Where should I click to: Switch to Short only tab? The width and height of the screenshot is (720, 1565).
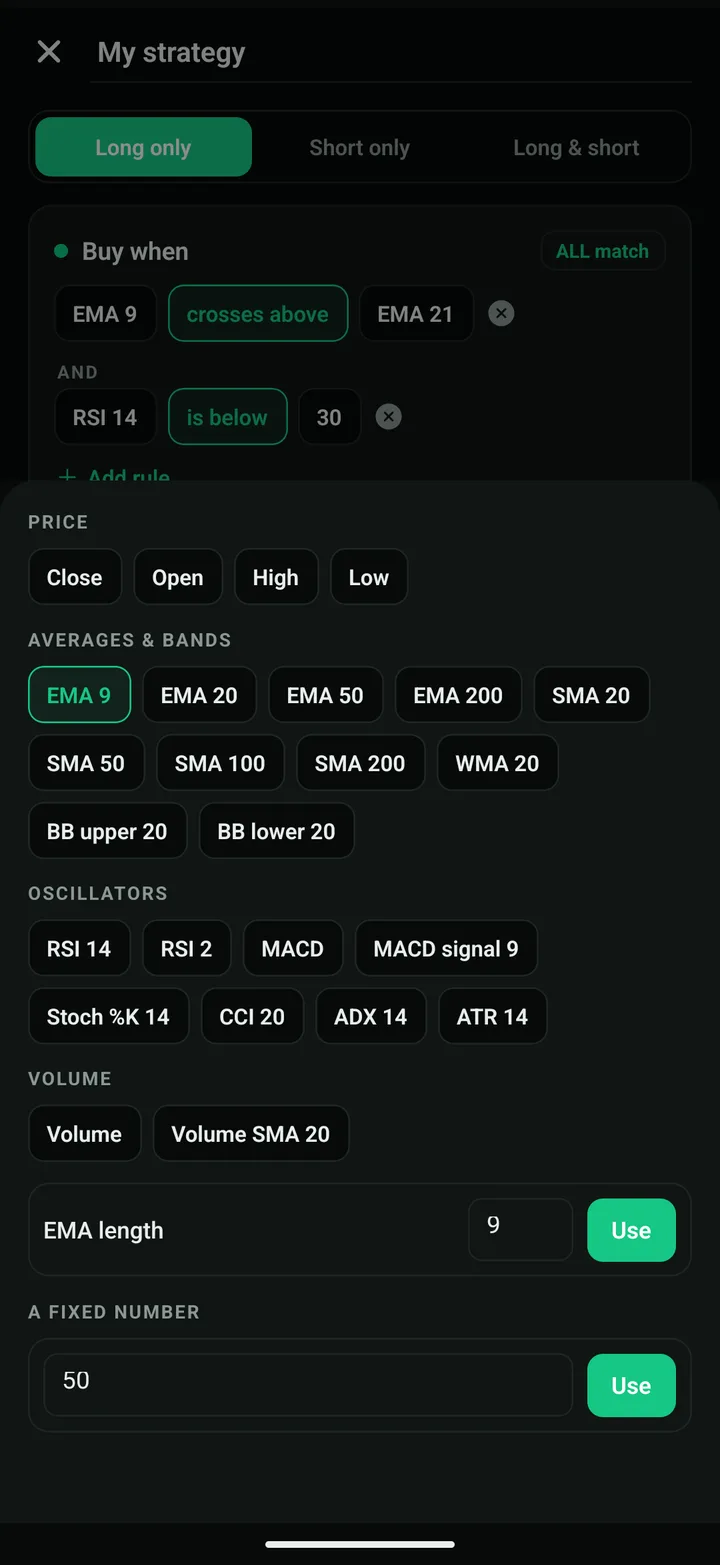(360, 147)
